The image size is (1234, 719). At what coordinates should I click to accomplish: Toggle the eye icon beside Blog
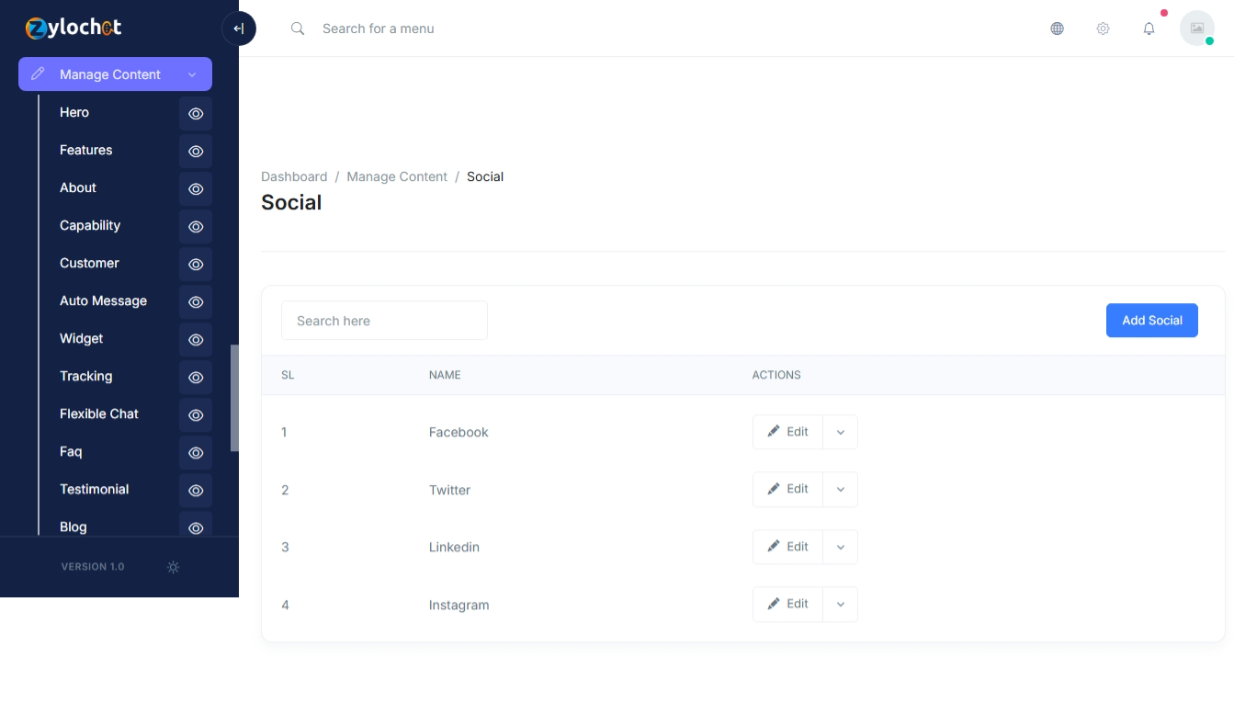tap(196, 527)
